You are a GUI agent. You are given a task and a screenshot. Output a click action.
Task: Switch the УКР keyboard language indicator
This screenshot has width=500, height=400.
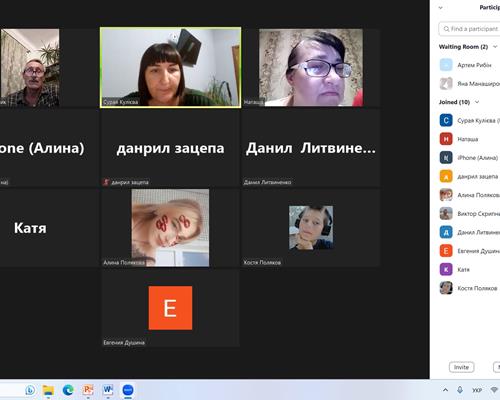point(477,390)
